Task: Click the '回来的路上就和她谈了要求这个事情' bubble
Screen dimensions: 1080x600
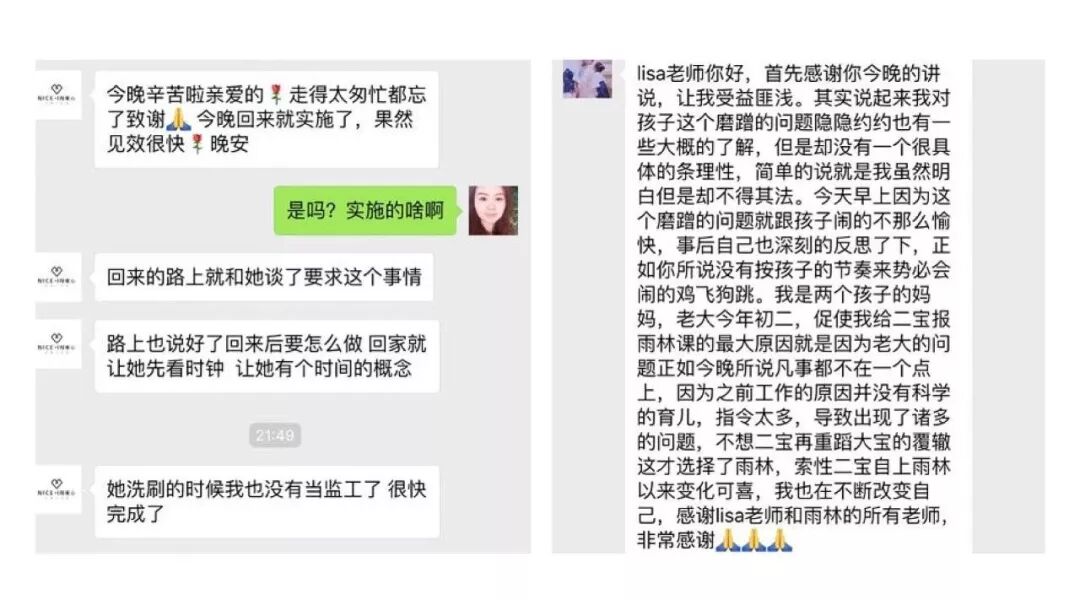Action: click(x=264, y=277)
